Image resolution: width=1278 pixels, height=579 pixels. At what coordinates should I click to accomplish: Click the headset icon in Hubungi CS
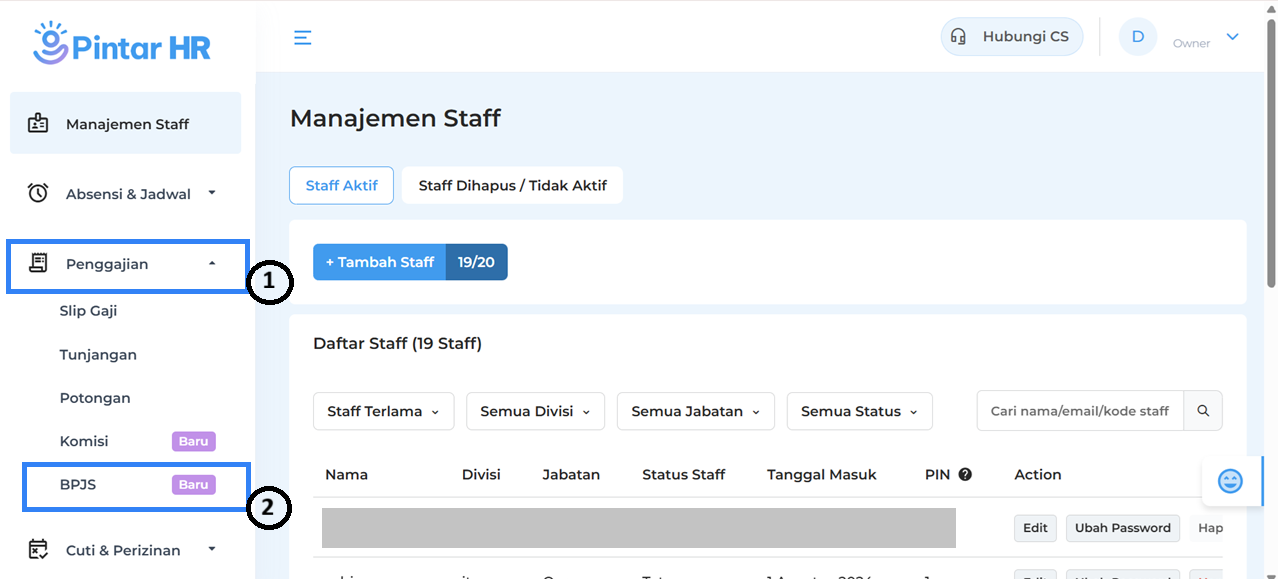coord(958,37)
